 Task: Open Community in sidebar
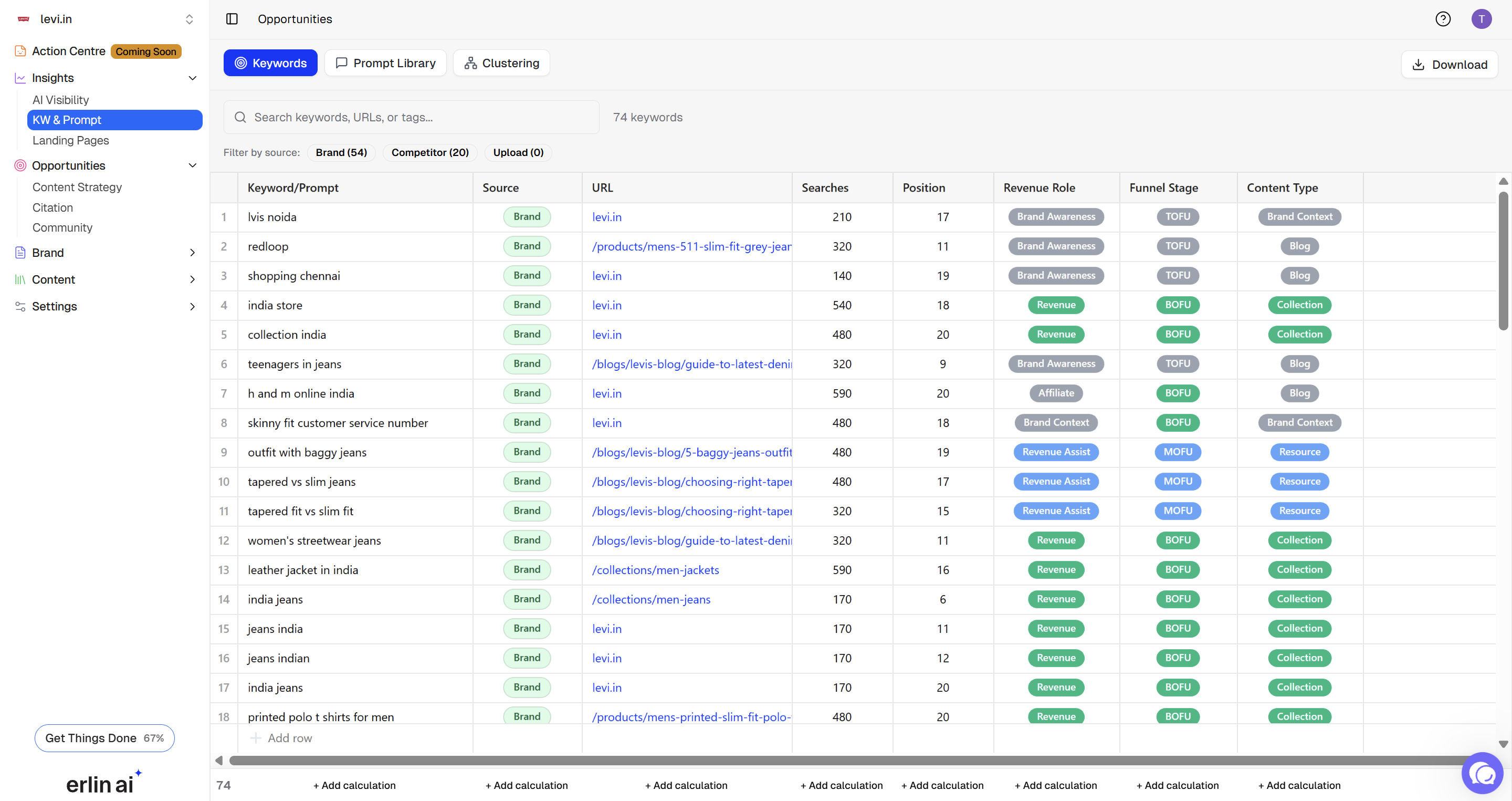click(62, 228)
